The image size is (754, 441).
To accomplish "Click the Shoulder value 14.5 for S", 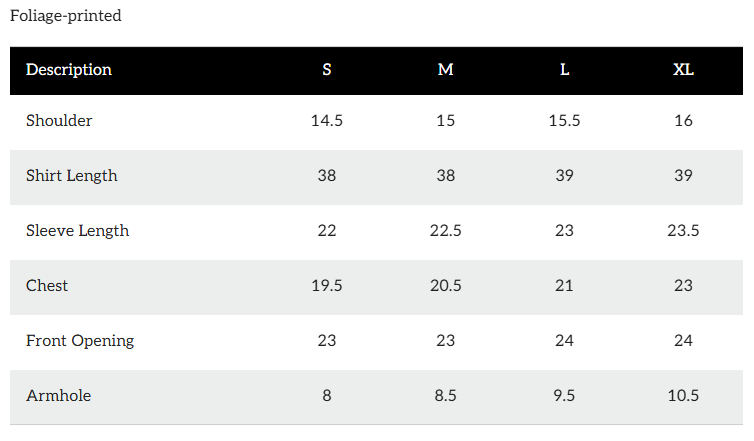I will click(327, 121).
